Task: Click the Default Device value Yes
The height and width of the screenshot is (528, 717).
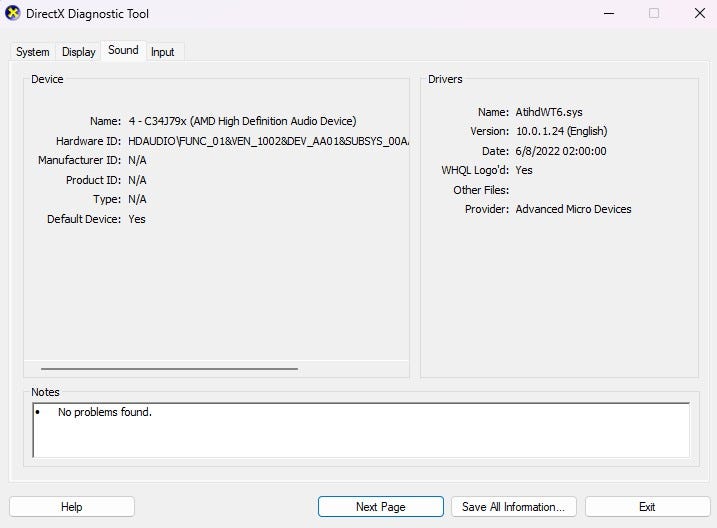Action: pyautogui.click(x=137, y=219)
